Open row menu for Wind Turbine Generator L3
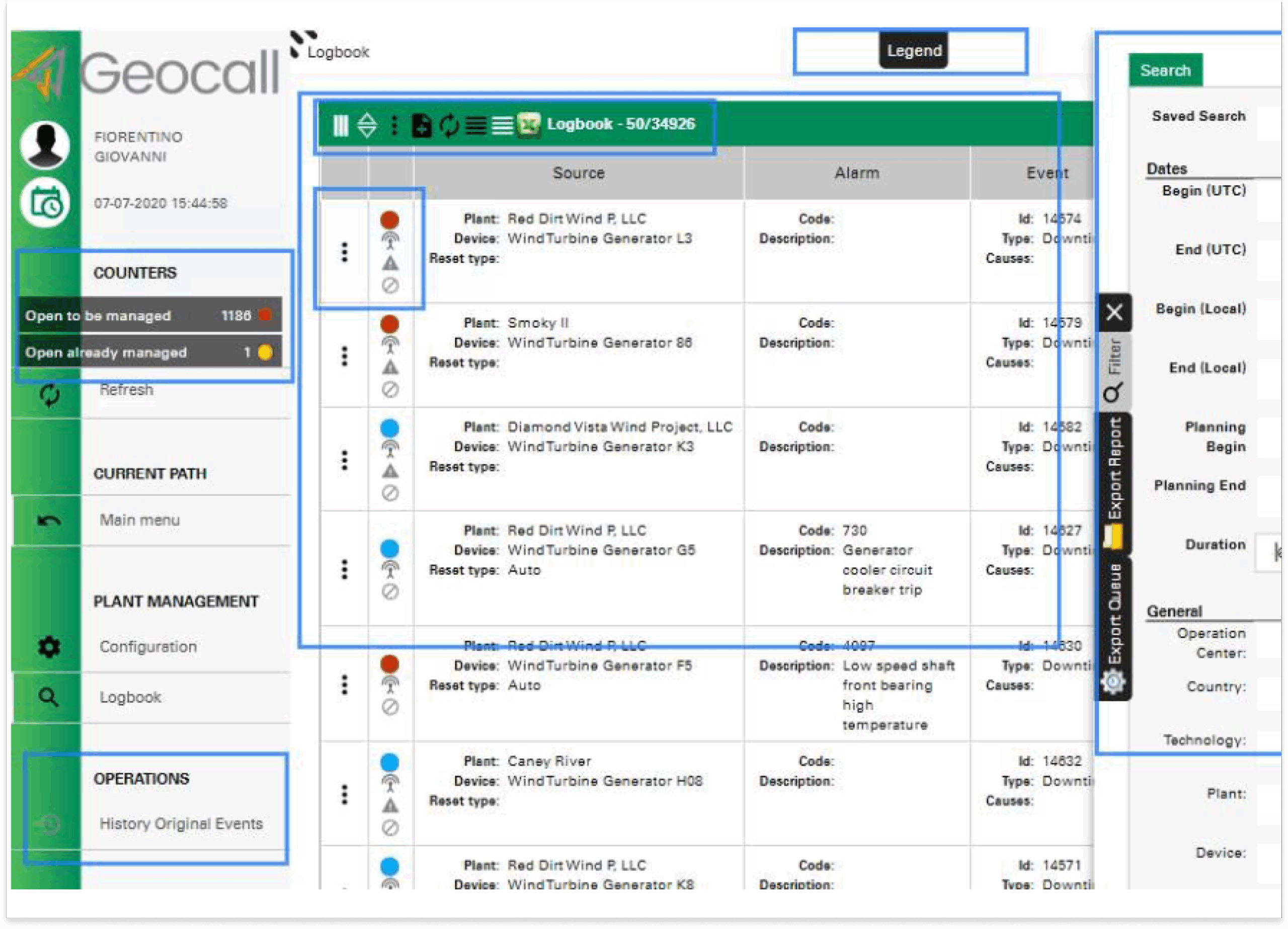This screenshot has height=929, width=1288. (344, 252)
